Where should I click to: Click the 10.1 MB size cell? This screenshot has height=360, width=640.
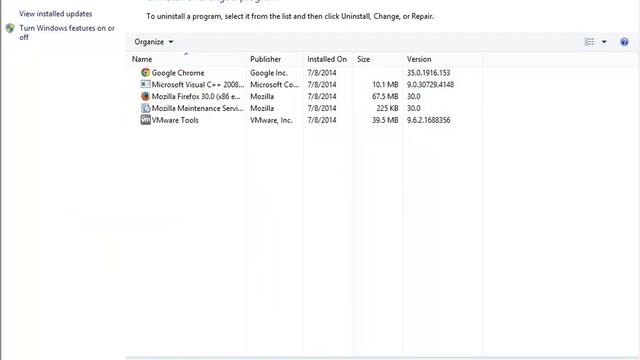coord(385,84)
